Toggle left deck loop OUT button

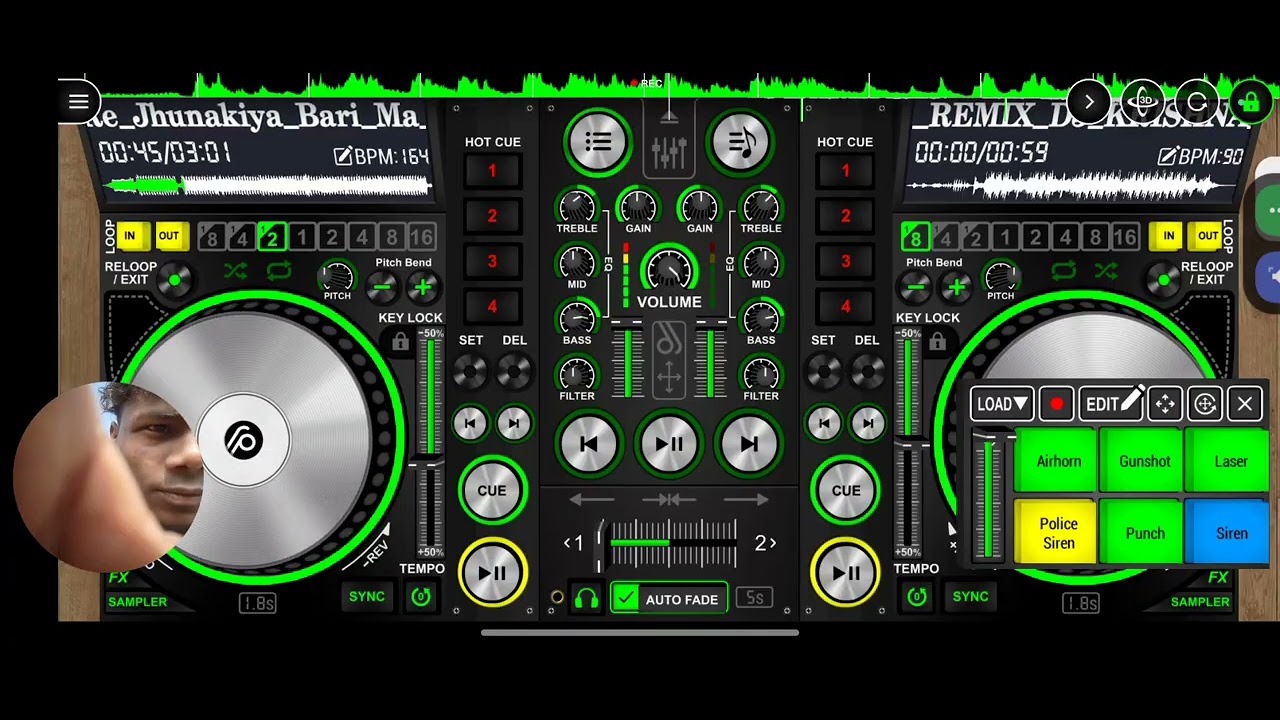[169, 236]
